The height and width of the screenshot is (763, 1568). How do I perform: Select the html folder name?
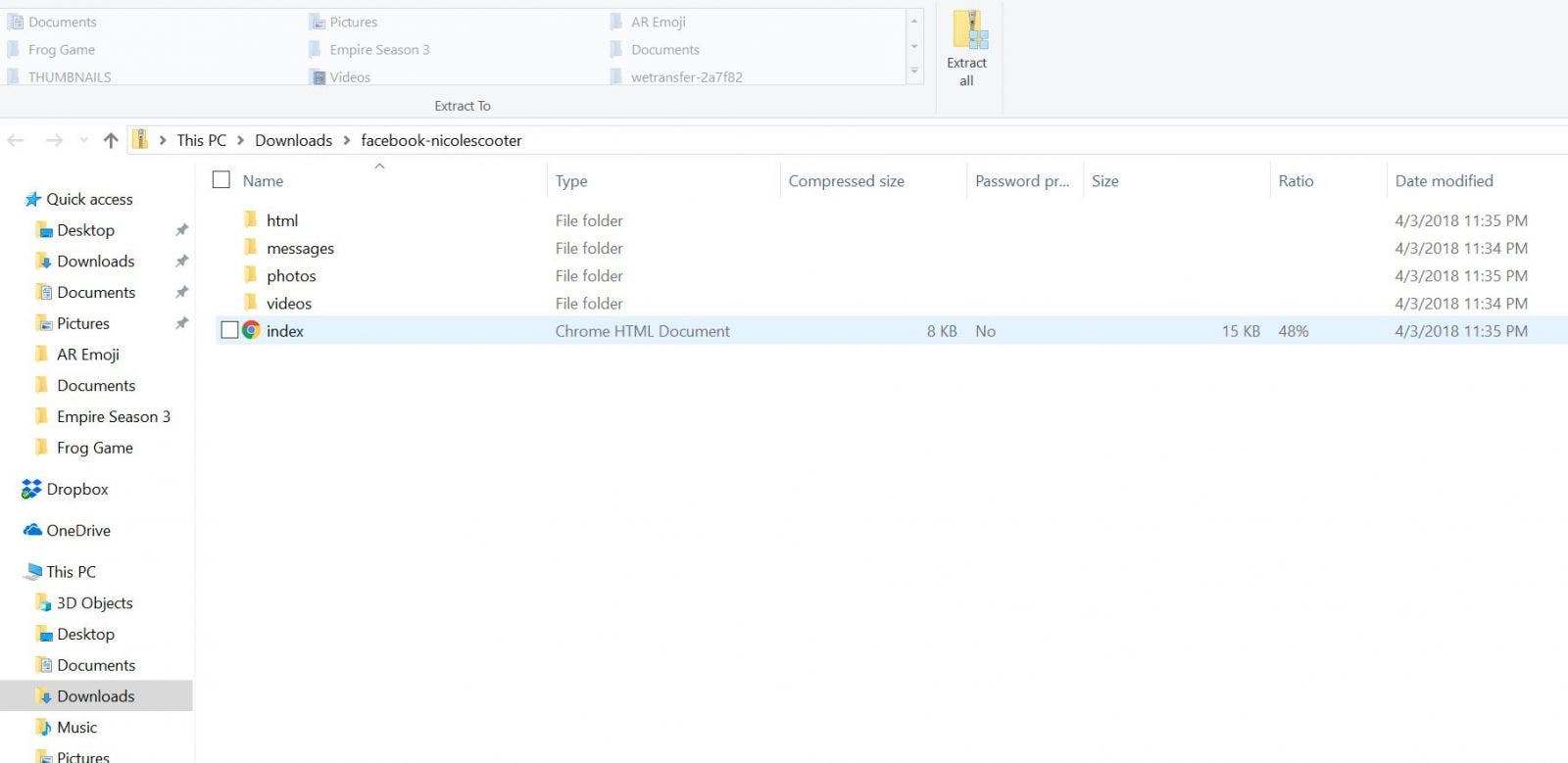[282, 220]
